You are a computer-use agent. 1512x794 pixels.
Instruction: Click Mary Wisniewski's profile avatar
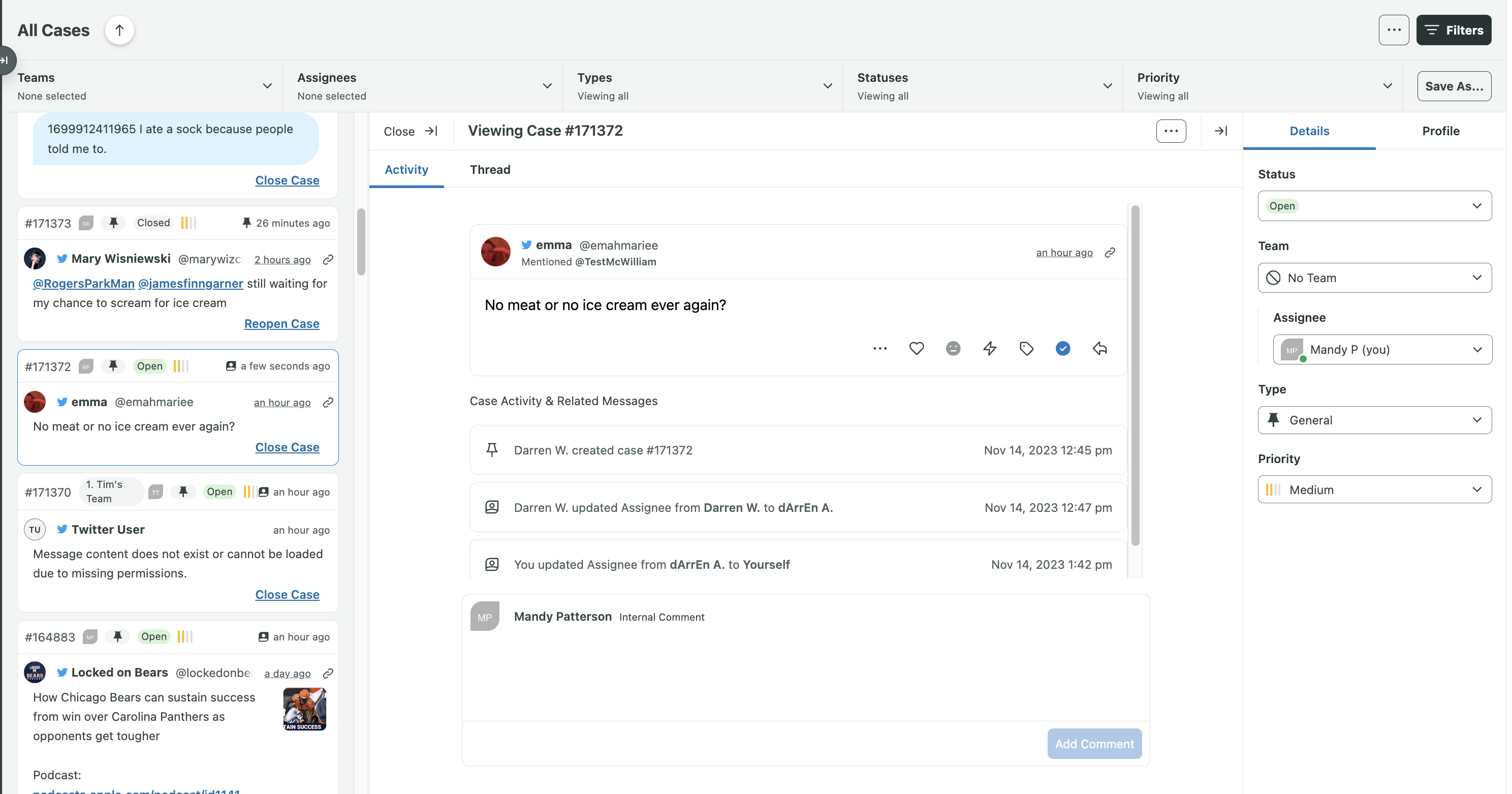point(35,258)
